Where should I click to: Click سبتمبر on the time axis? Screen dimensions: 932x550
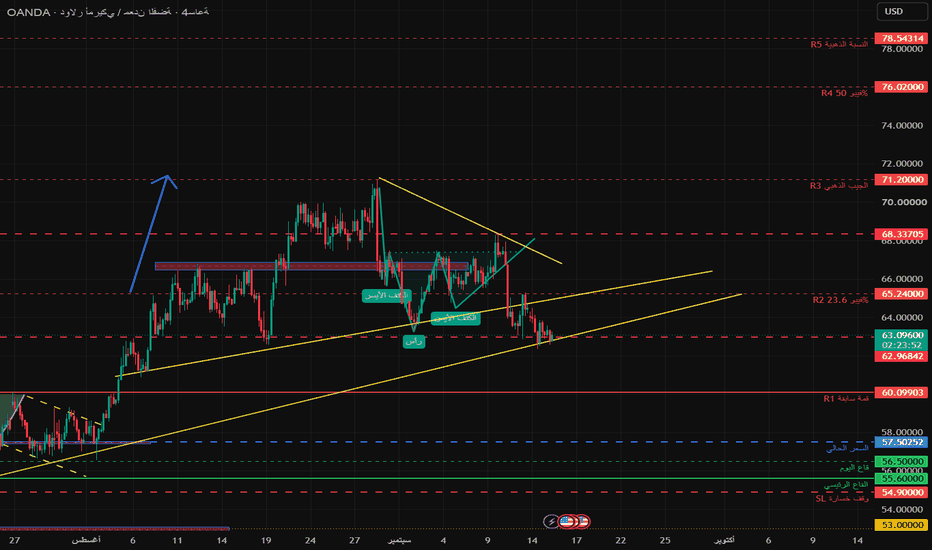(x=399, y=540)
